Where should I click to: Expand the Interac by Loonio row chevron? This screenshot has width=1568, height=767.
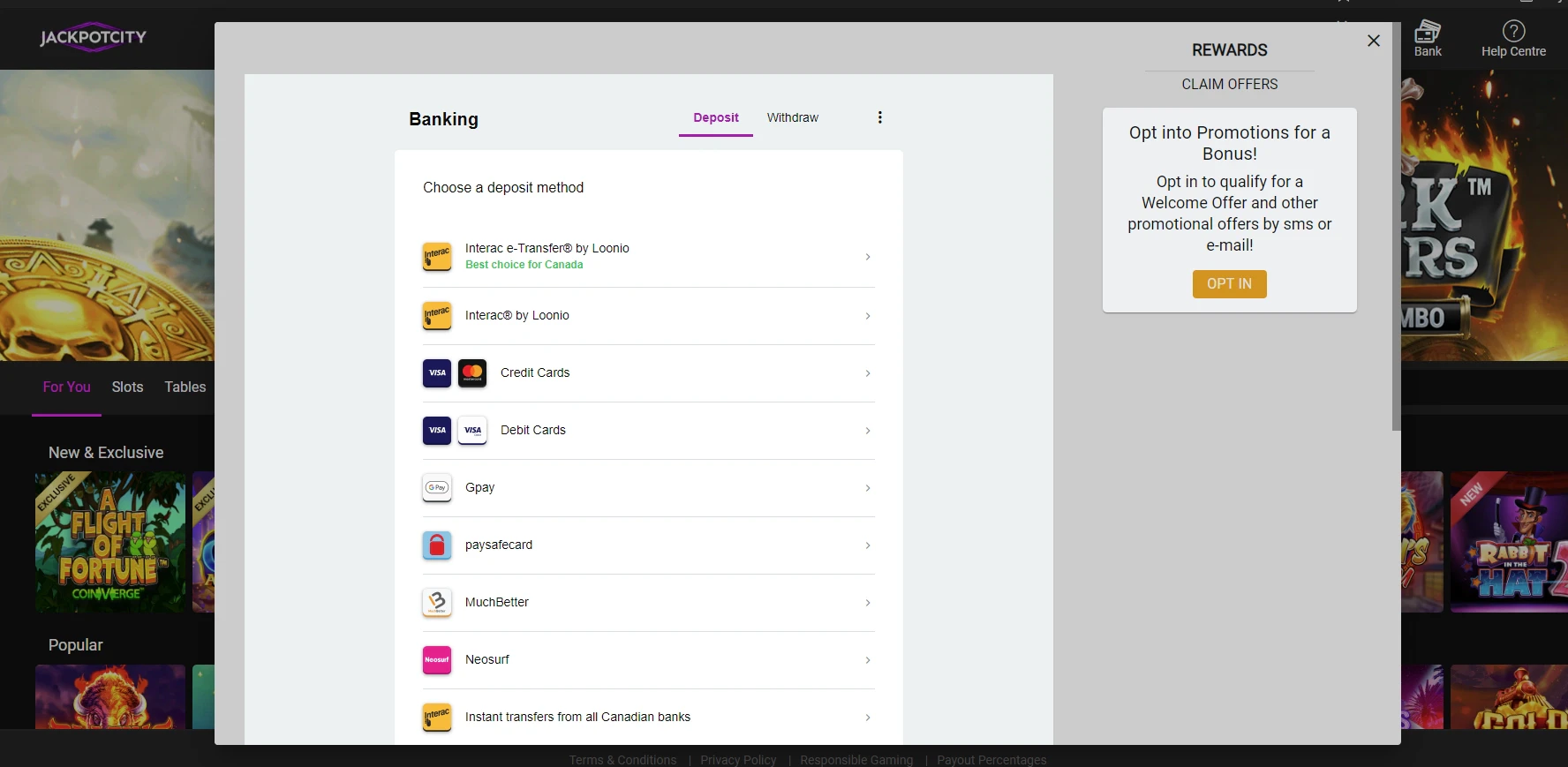point(868,316)
